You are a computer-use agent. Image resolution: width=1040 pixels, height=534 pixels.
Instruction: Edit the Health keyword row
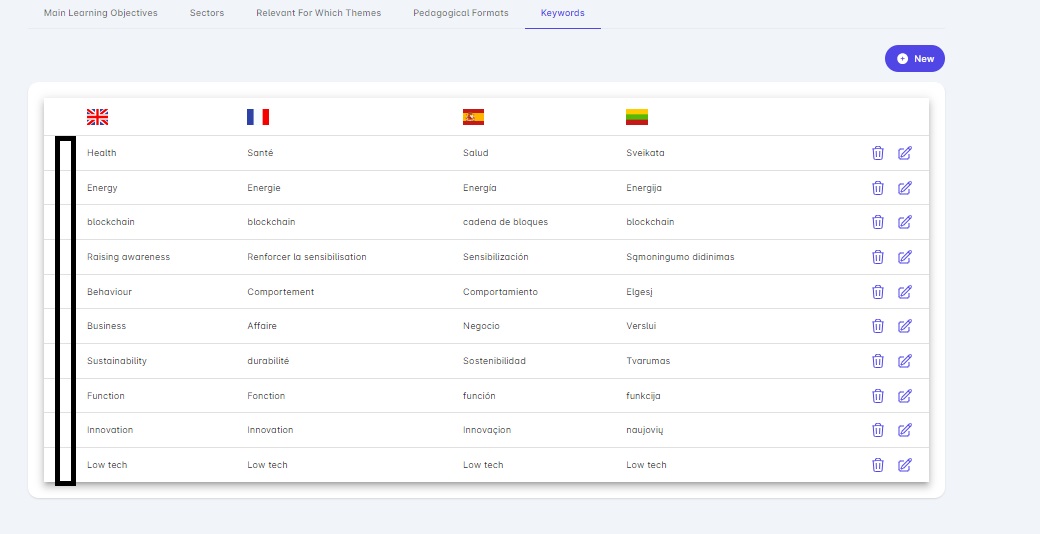click(905, 153)
